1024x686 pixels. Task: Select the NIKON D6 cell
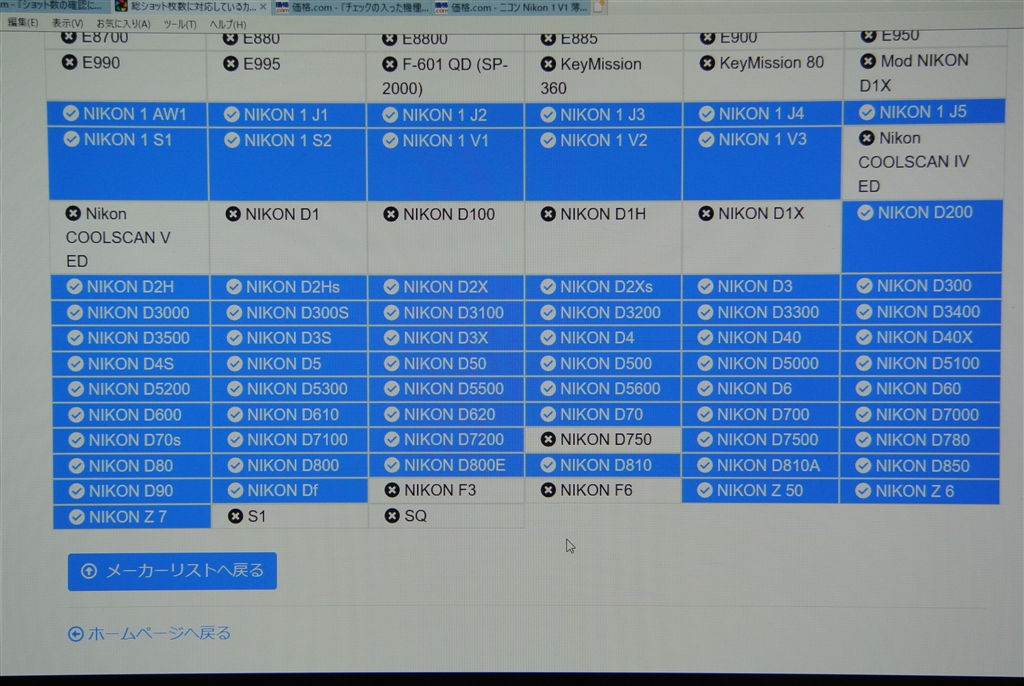[x=760, y=389]
